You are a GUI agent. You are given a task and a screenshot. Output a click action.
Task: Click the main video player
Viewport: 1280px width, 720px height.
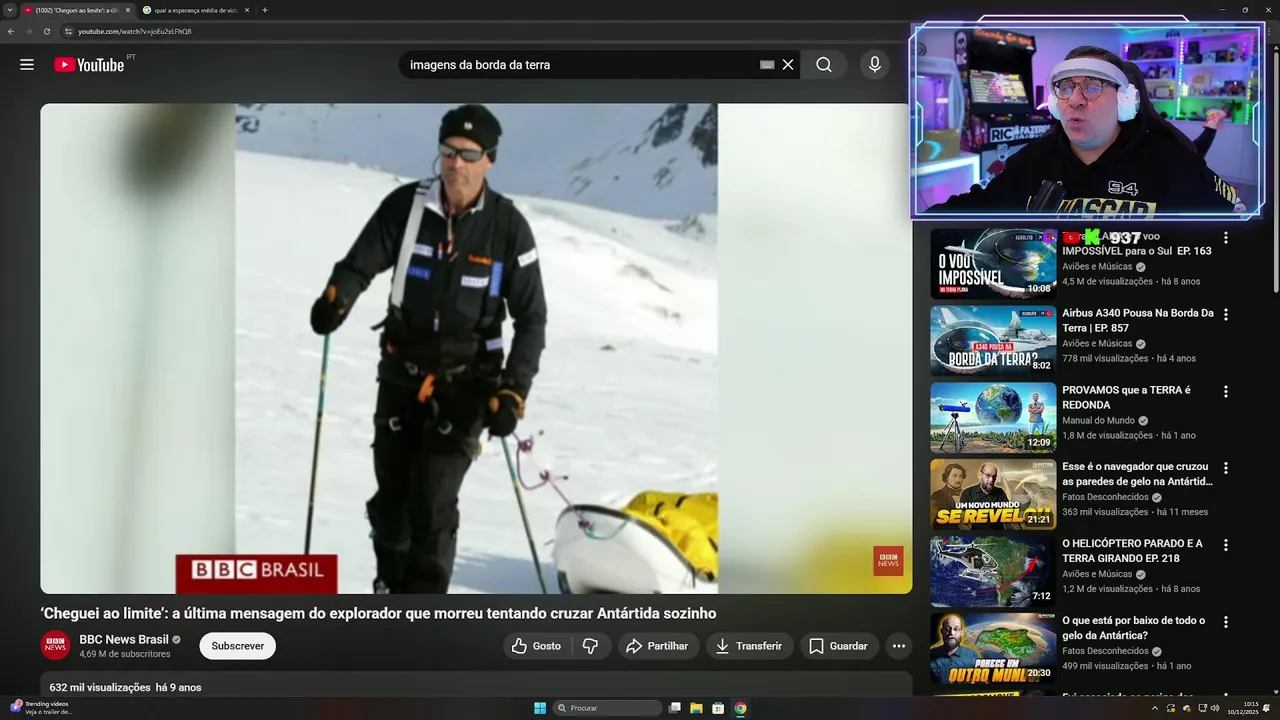pyautogui.click(x=476, y=349)
